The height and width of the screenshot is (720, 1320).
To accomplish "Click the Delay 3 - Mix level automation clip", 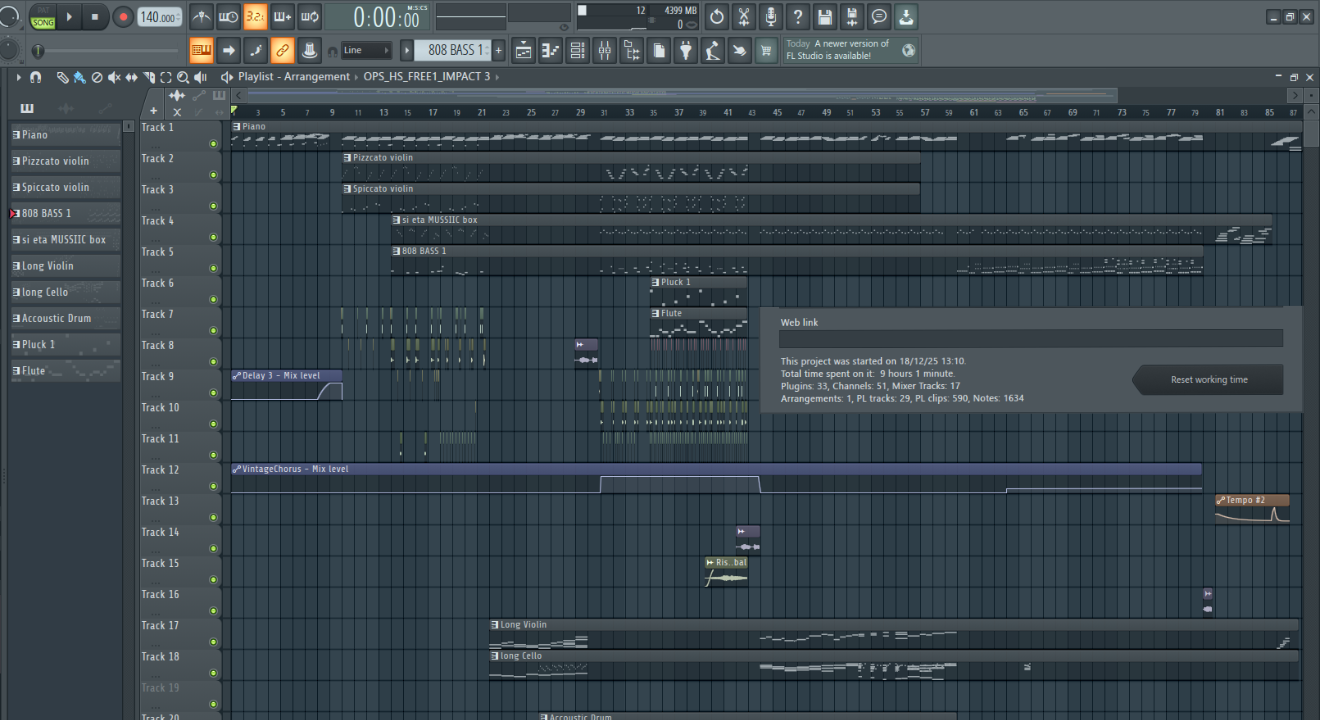I will pyautogui.click(x=287, y=385).
